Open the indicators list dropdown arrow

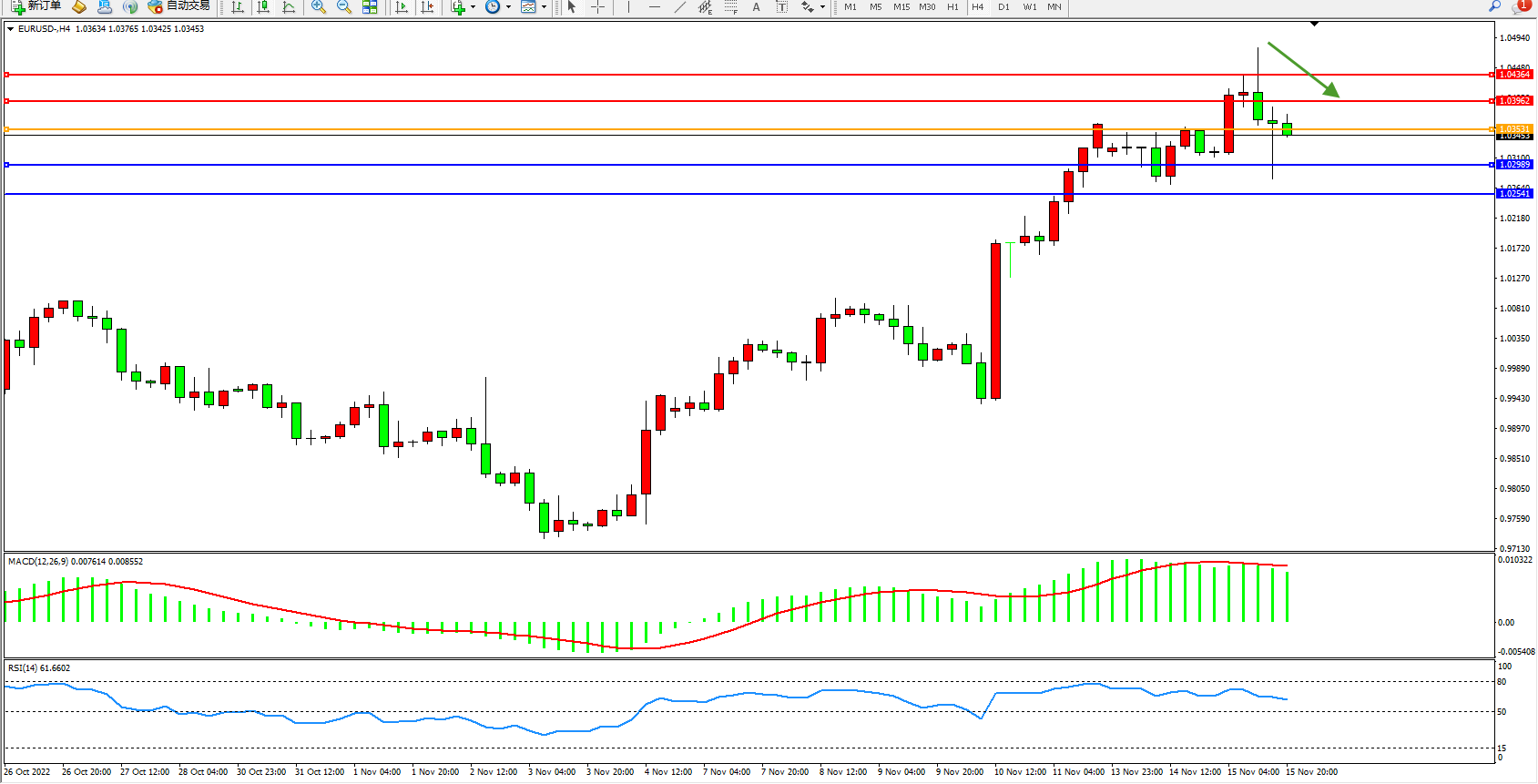(x=473, y=6)
